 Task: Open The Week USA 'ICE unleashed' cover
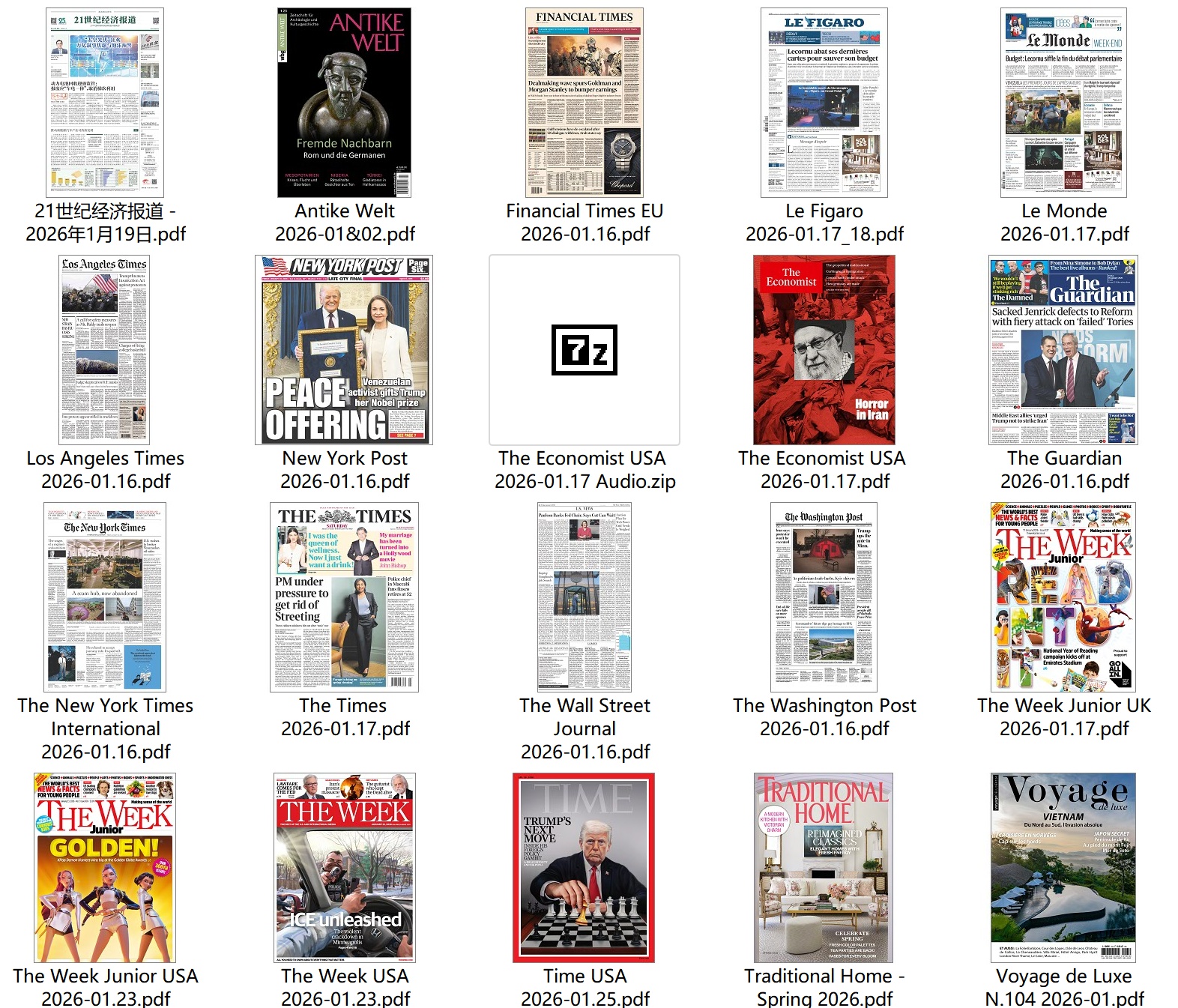tap(344, 868)
